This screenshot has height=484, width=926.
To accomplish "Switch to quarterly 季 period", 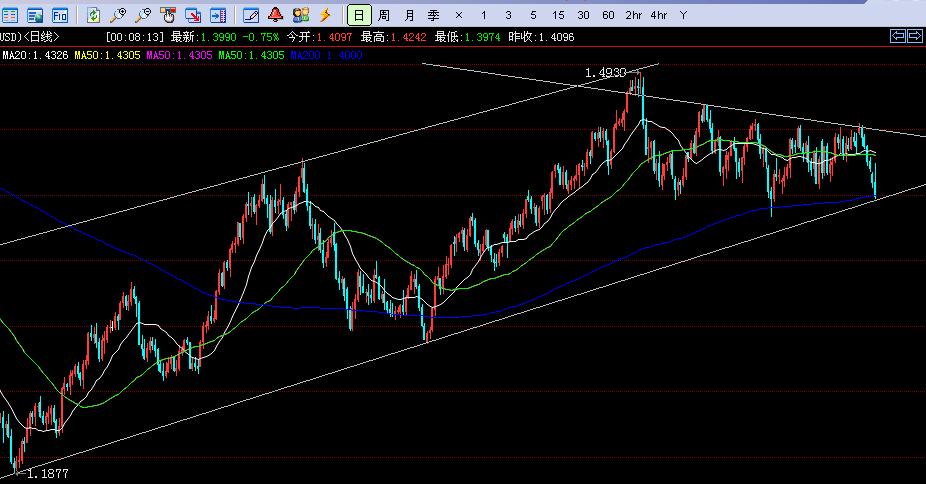I will coord(434,15).
